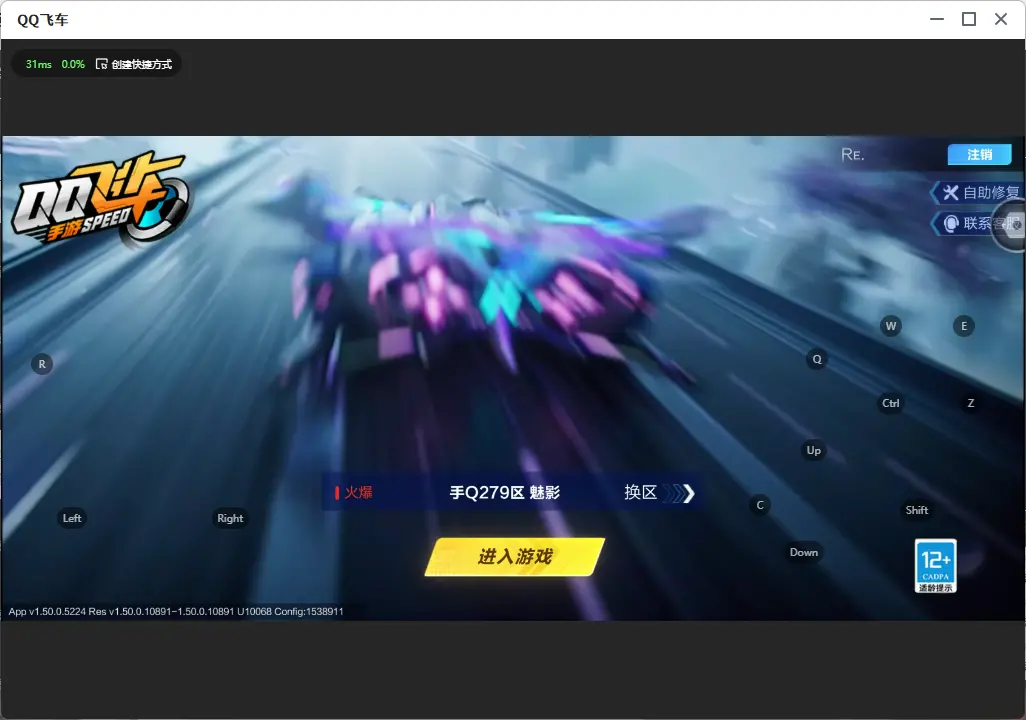The width and height of the screenshot is (1026, 720).
Task: Select the 手Q279区 魅影 server entry
Action: click(x=504, y=492)
